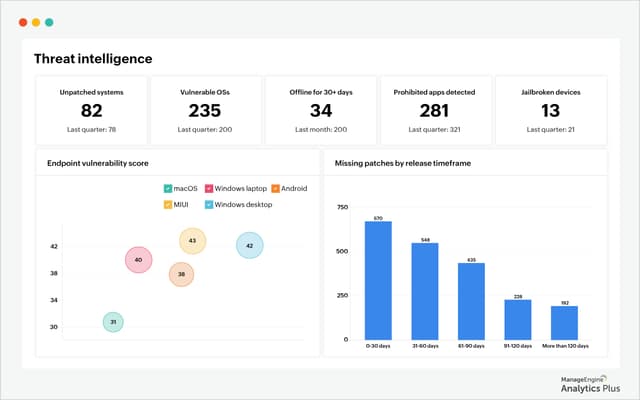Click the pink bubble labeled 40
Image resolution: width=640 pixels, height=400 pixels.
pyautogui.click(x=139, y=260)
